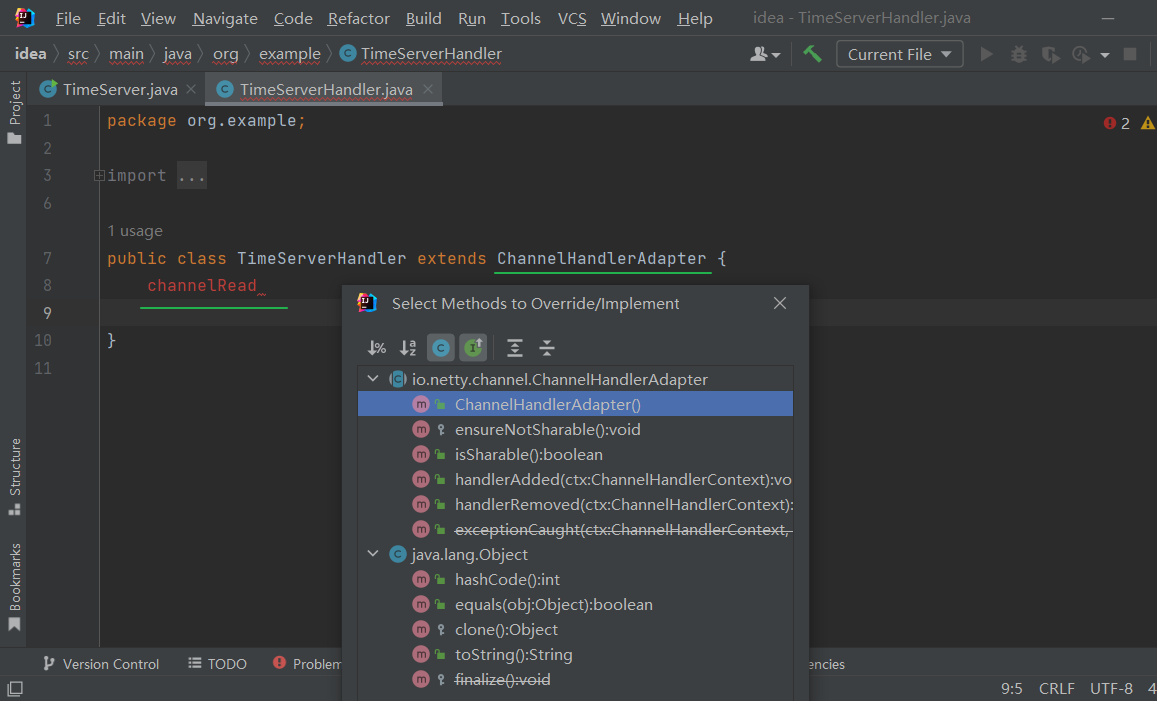Toggle Show Interfaces button in dialog
The width and height of the screenshot is (1157, 701).
coord(473,348)
